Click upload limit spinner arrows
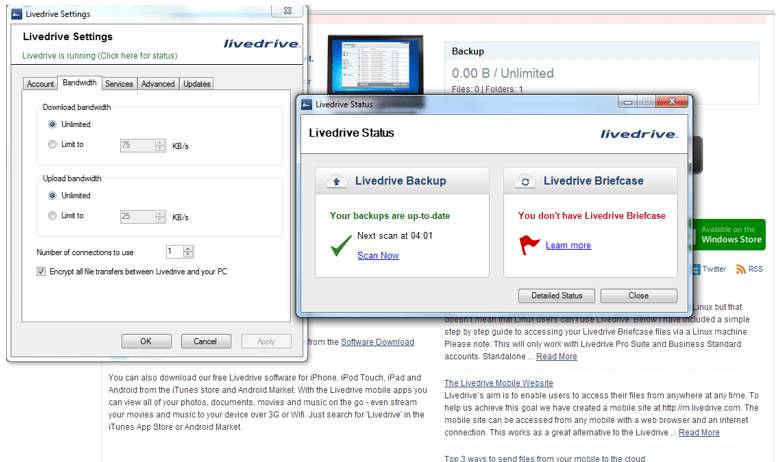 click(x=160, y=217)
